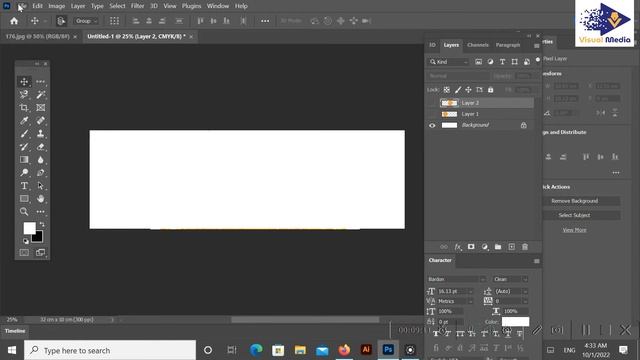Toggle Auto-Select checkbox in options bar

tap(61, 21)
